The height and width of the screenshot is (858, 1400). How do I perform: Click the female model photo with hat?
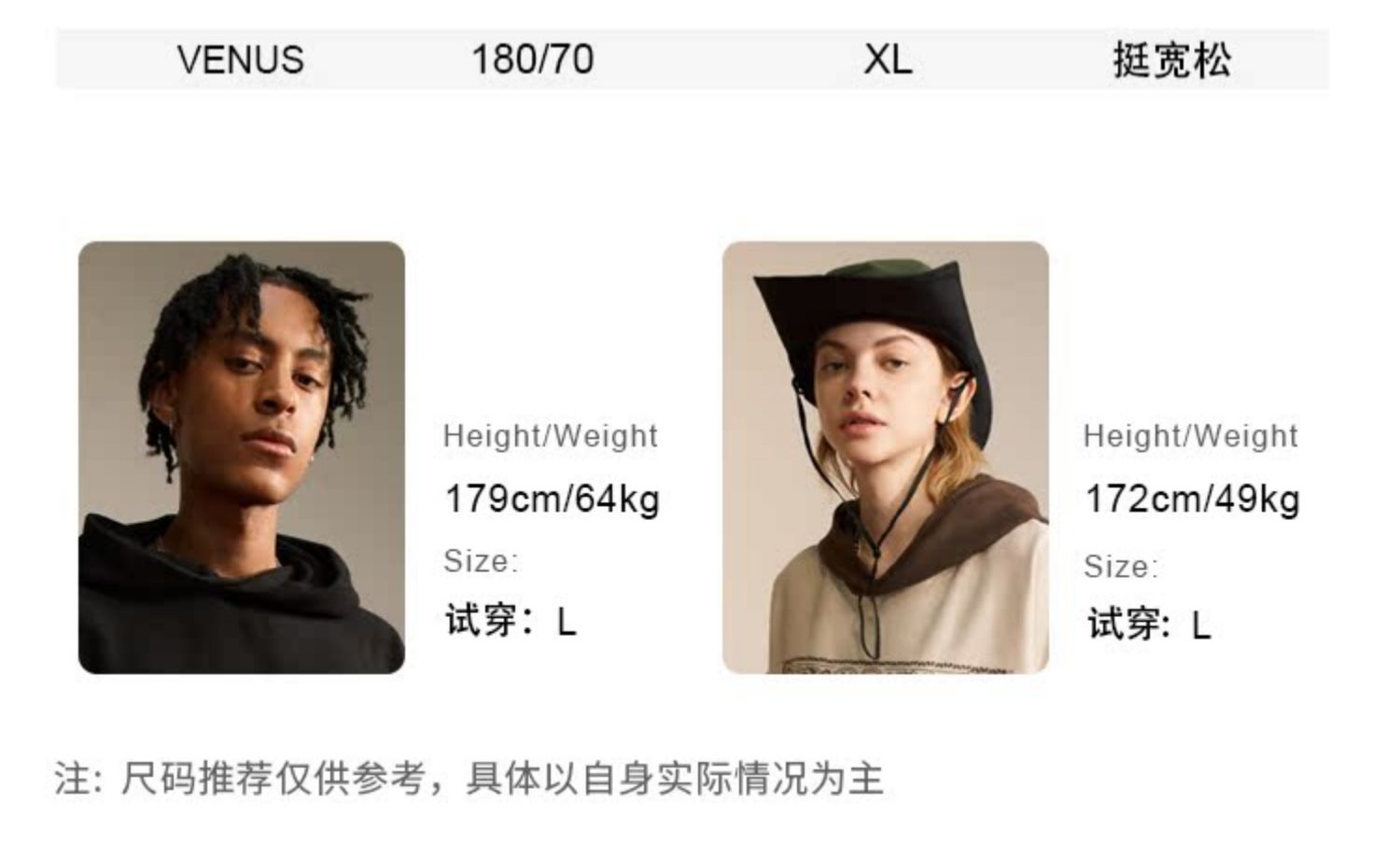tap(886, 457)
